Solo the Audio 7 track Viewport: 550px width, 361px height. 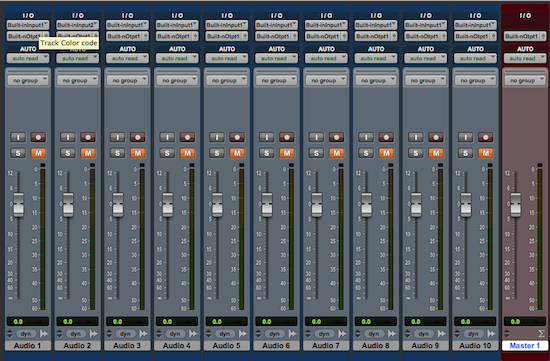click(x=316, y=153)
